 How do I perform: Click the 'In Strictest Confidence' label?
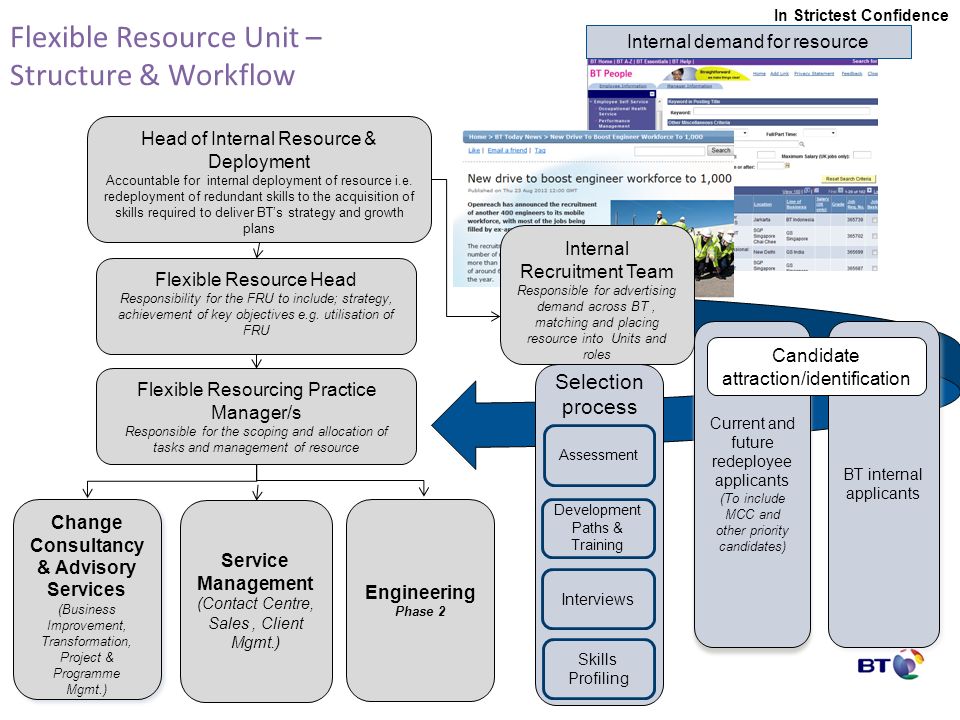click(861, 15)
